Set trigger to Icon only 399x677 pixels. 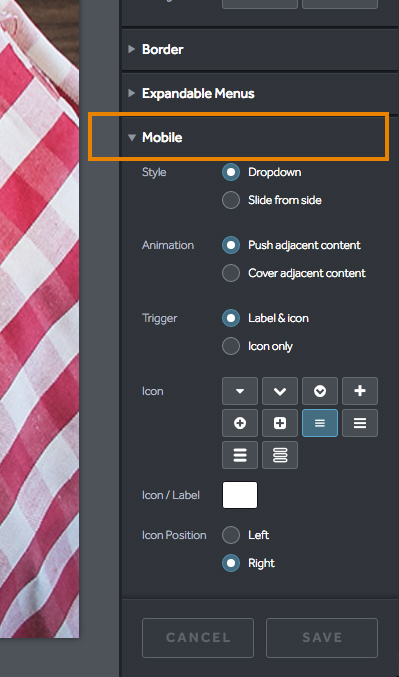click(x=231, y=346)
